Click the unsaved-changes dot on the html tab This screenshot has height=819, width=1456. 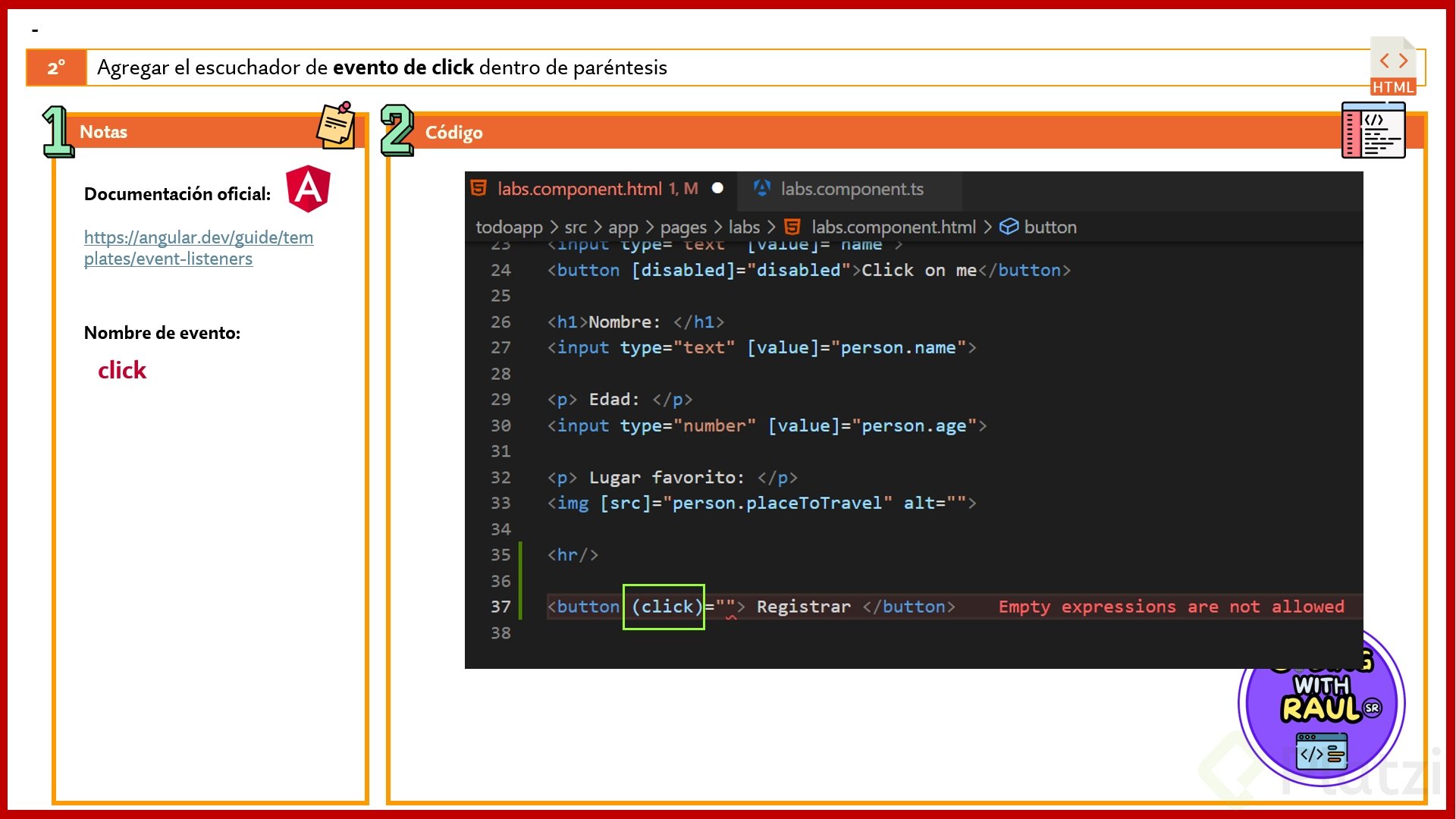point(717,188)
